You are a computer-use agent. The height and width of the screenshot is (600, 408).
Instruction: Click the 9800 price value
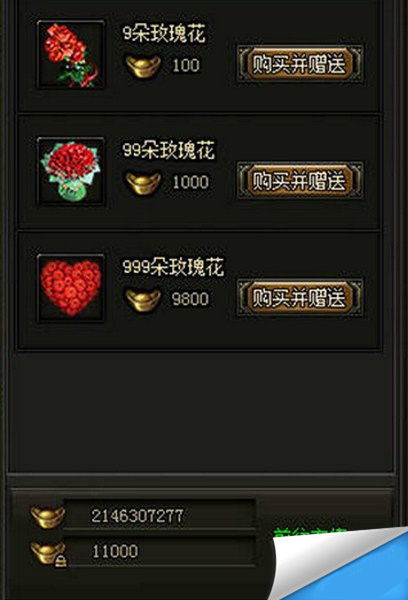click(x=190, y=299)
